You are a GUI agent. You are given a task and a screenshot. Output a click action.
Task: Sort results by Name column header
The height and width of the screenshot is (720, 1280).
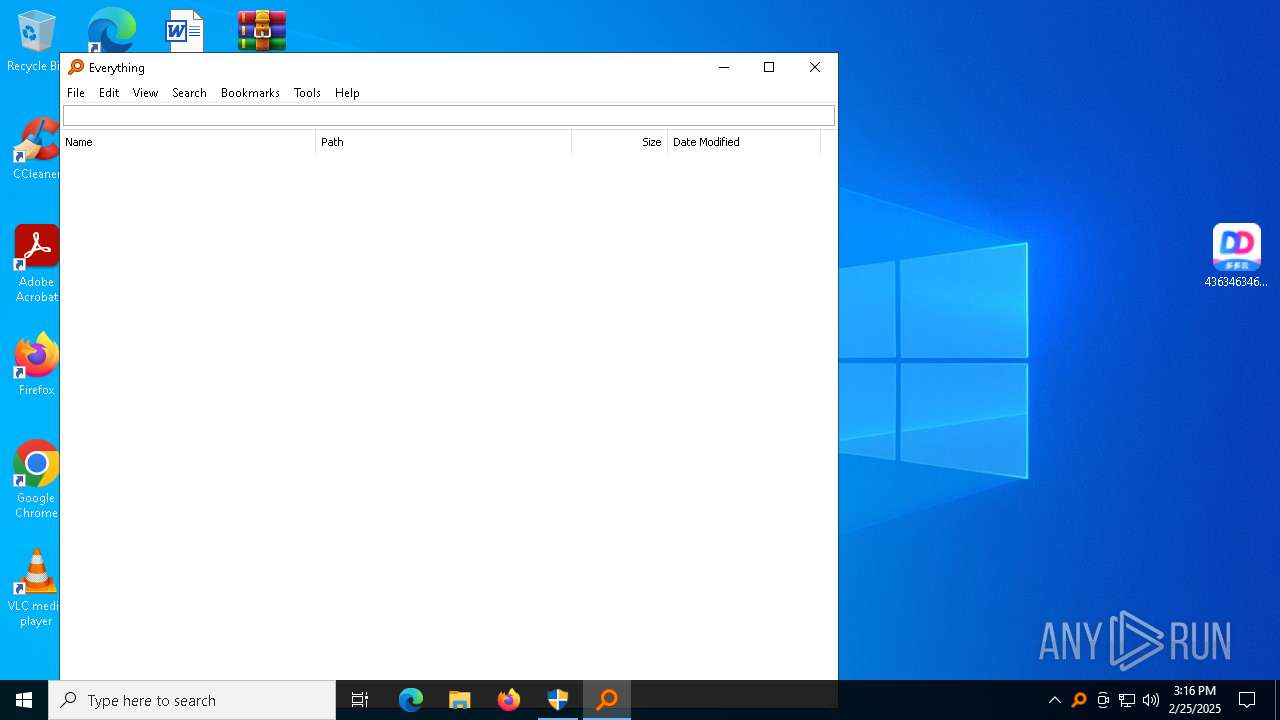point(188,142)
